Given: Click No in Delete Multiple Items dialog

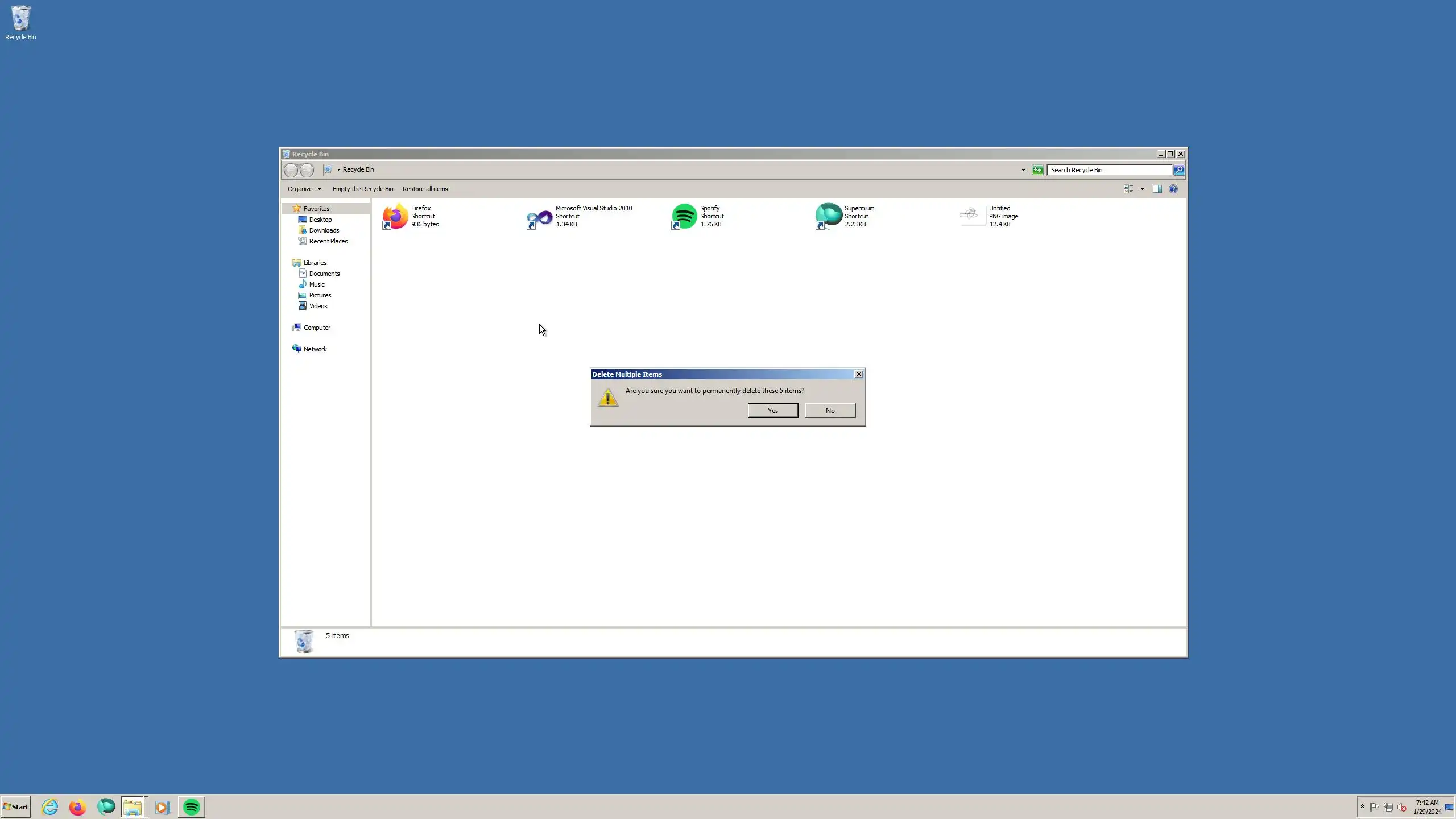Looking at the screenshot, I should tap(830, 410).
